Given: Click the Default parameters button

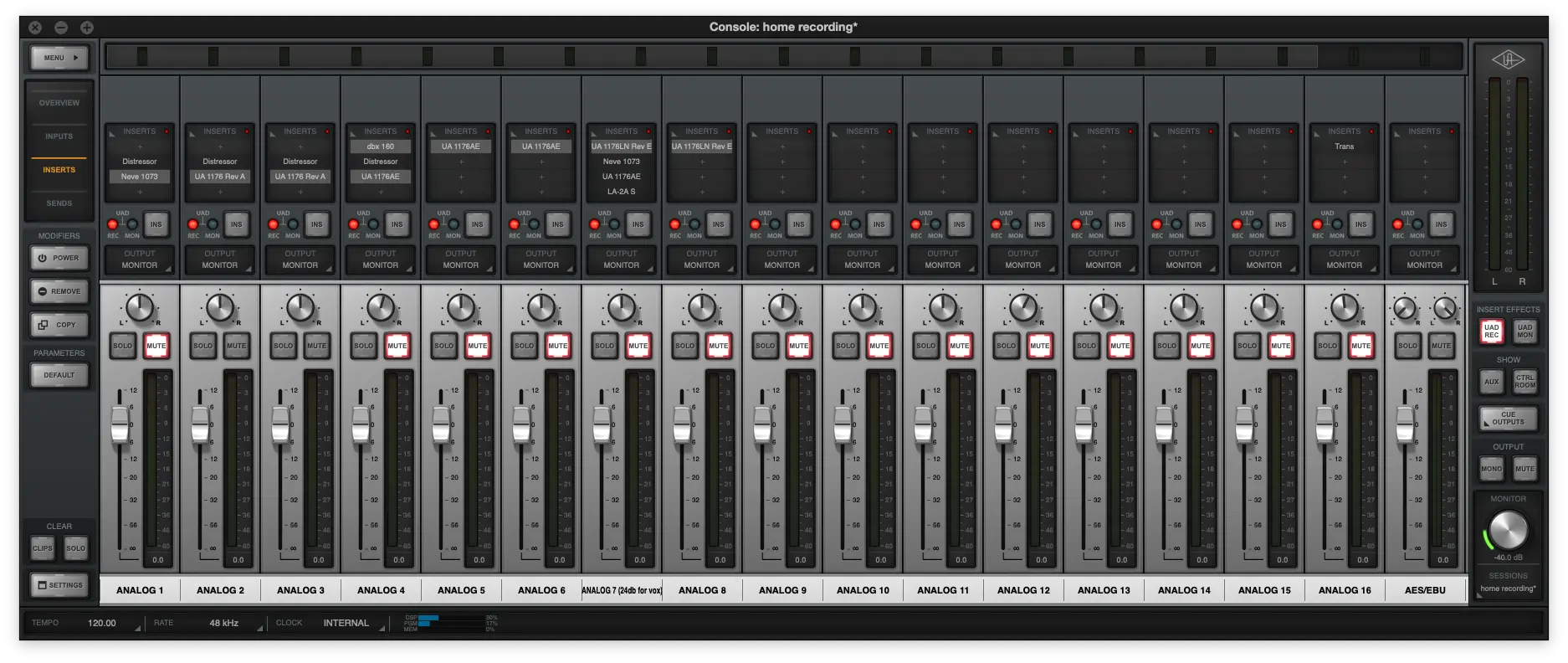Looking at the screenshot, I should click(x=59, y=375).
